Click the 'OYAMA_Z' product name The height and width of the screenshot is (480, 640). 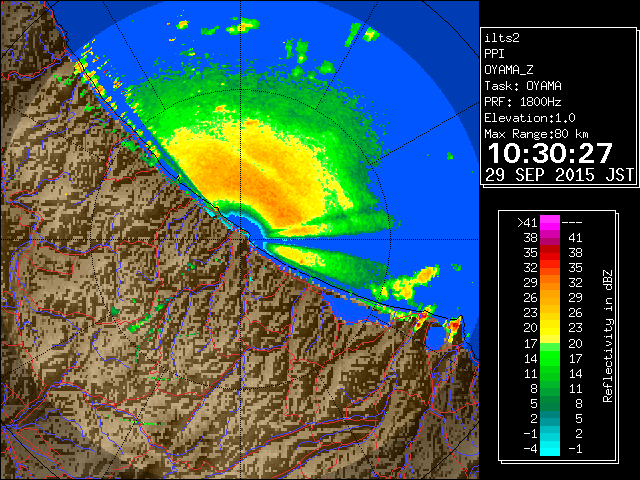pyautogui.click(x=509, y=70)
